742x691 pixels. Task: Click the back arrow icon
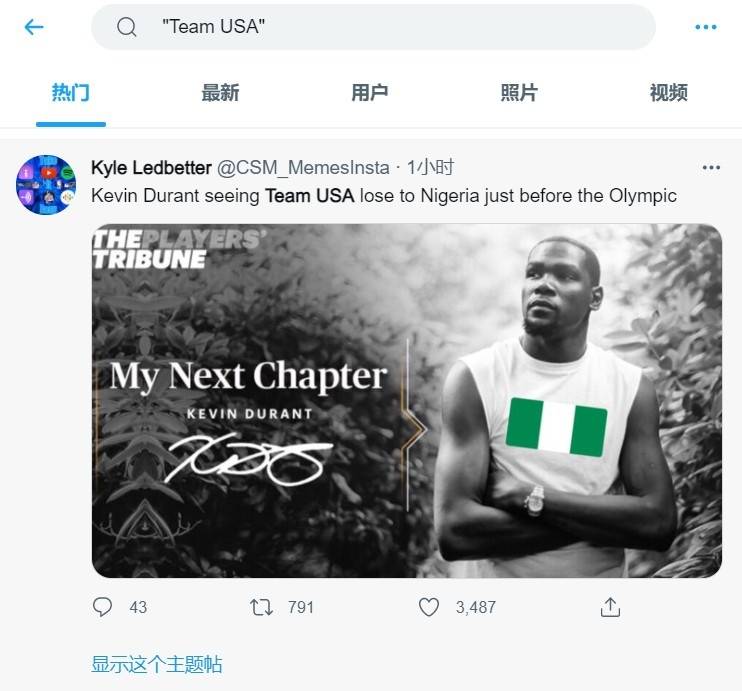click(x=34, y=27)
